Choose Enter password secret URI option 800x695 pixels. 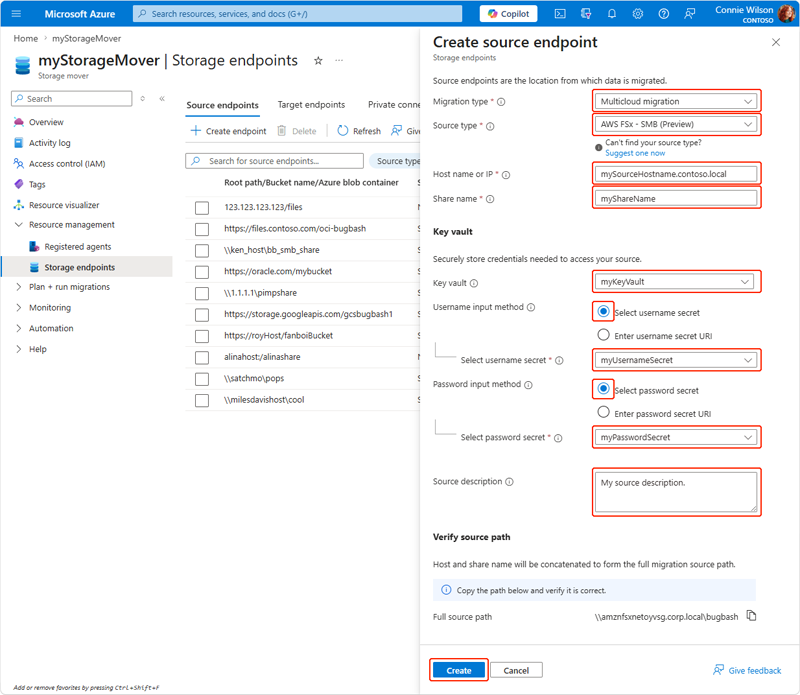pyautogui.click(x=604, y=412)
